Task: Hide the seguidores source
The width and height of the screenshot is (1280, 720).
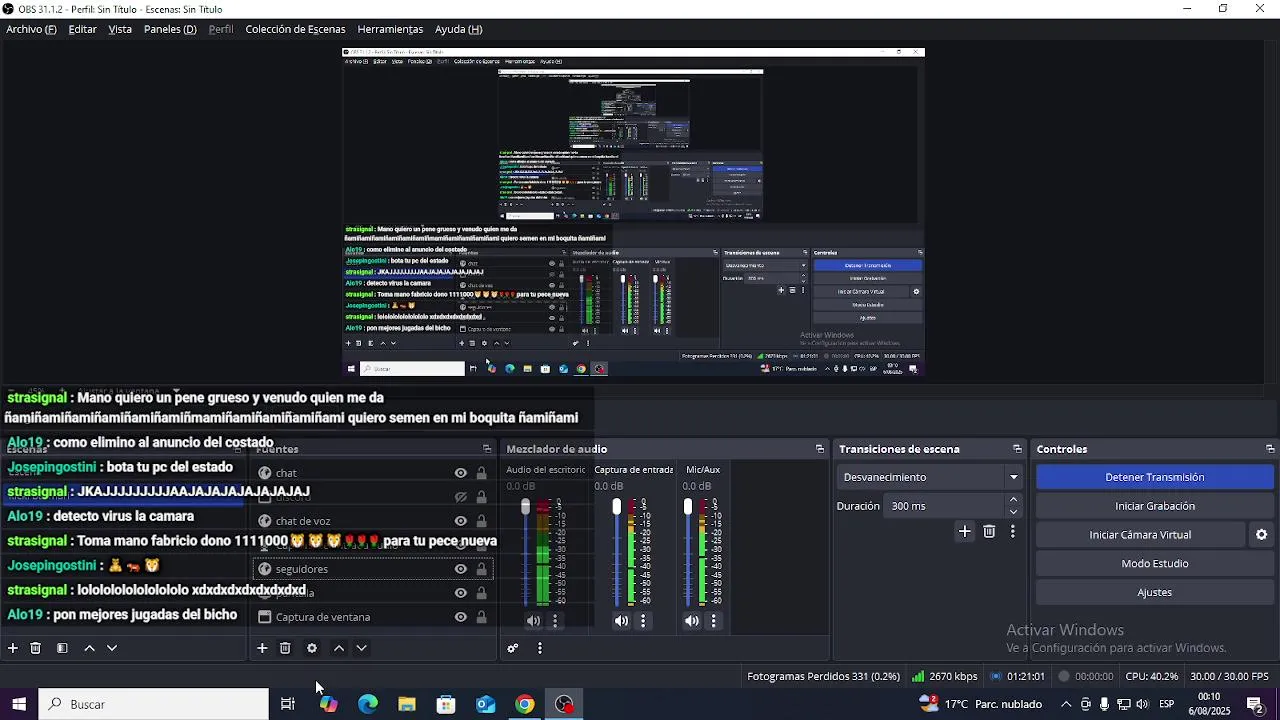Action: click(x=461, y=569)
